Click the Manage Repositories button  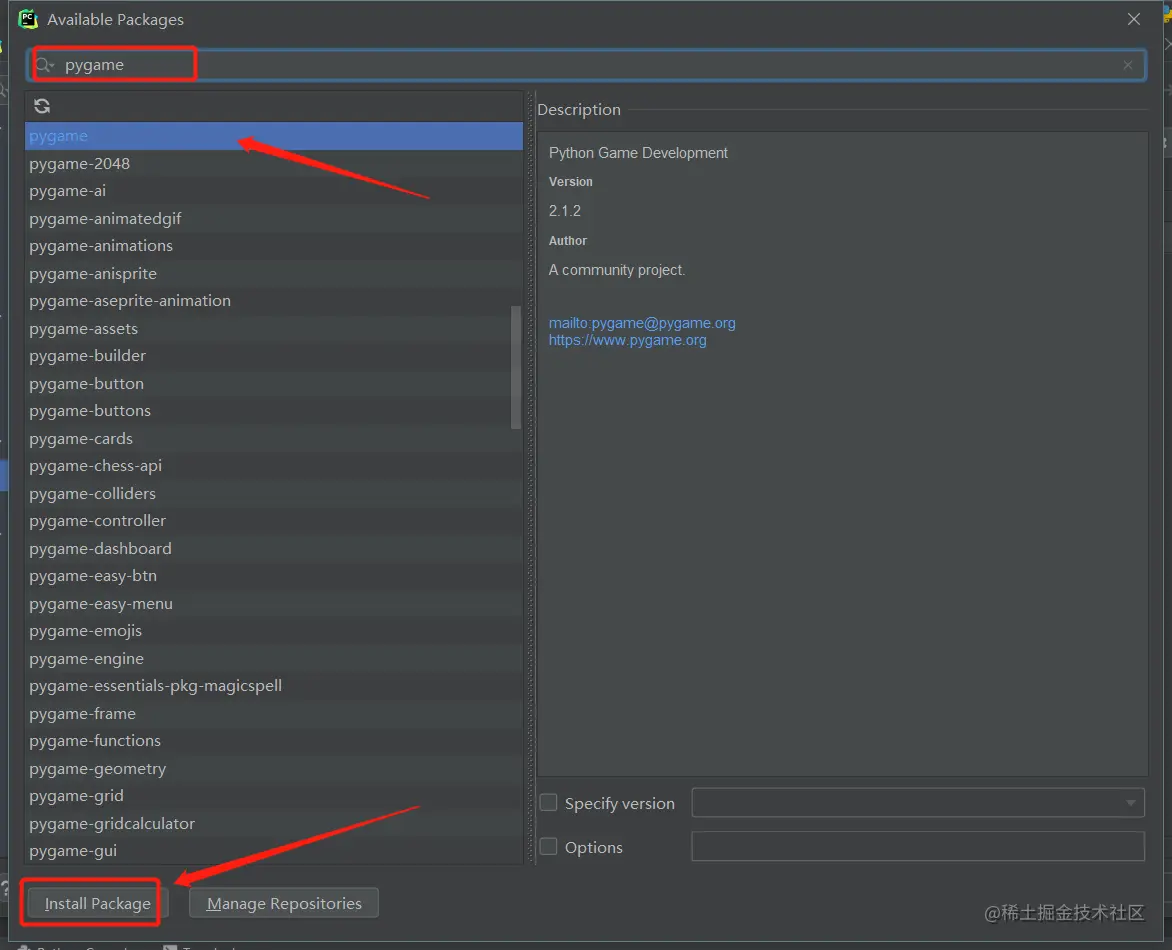click(x=284, y=903)
